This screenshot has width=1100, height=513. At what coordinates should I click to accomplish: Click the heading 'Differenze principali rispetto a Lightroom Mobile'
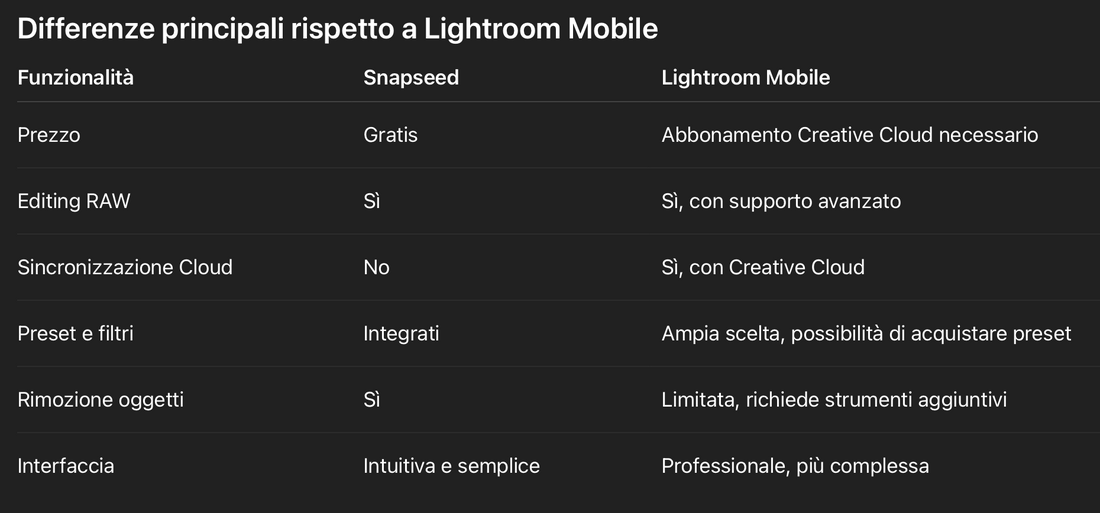[337, 29]
